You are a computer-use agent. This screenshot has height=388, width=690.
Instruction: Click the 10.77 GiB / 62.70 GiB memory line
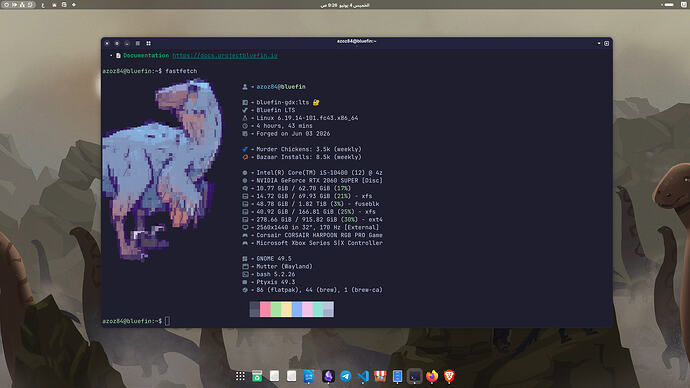tap(297, 188)
